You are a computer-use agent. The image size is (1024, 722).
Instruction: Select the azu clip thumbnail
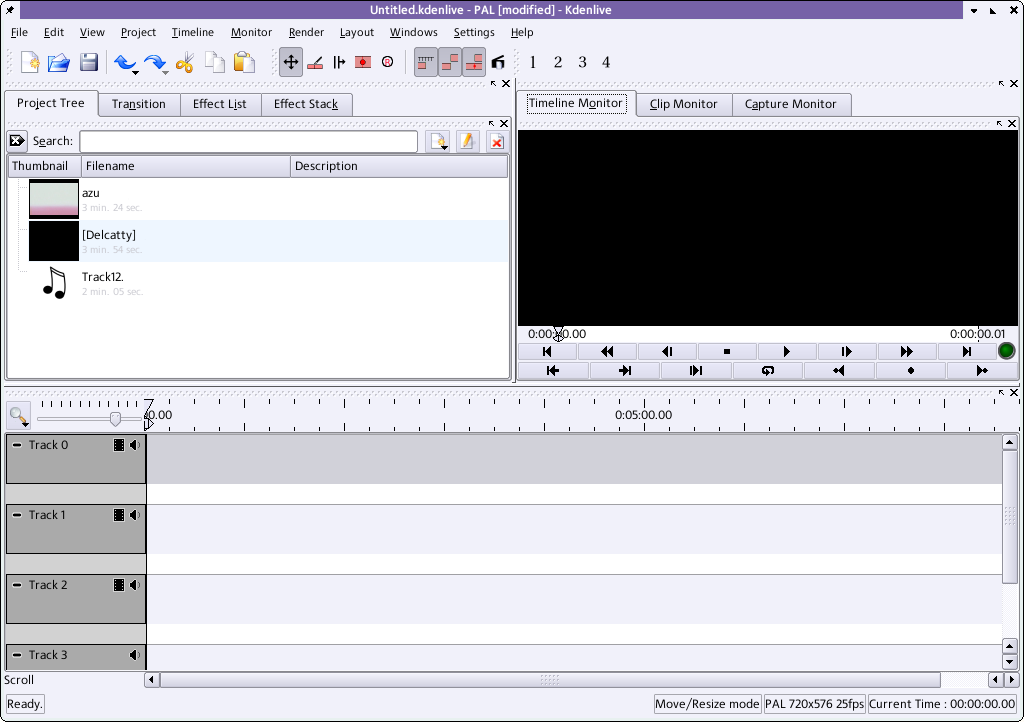point(54,198)
